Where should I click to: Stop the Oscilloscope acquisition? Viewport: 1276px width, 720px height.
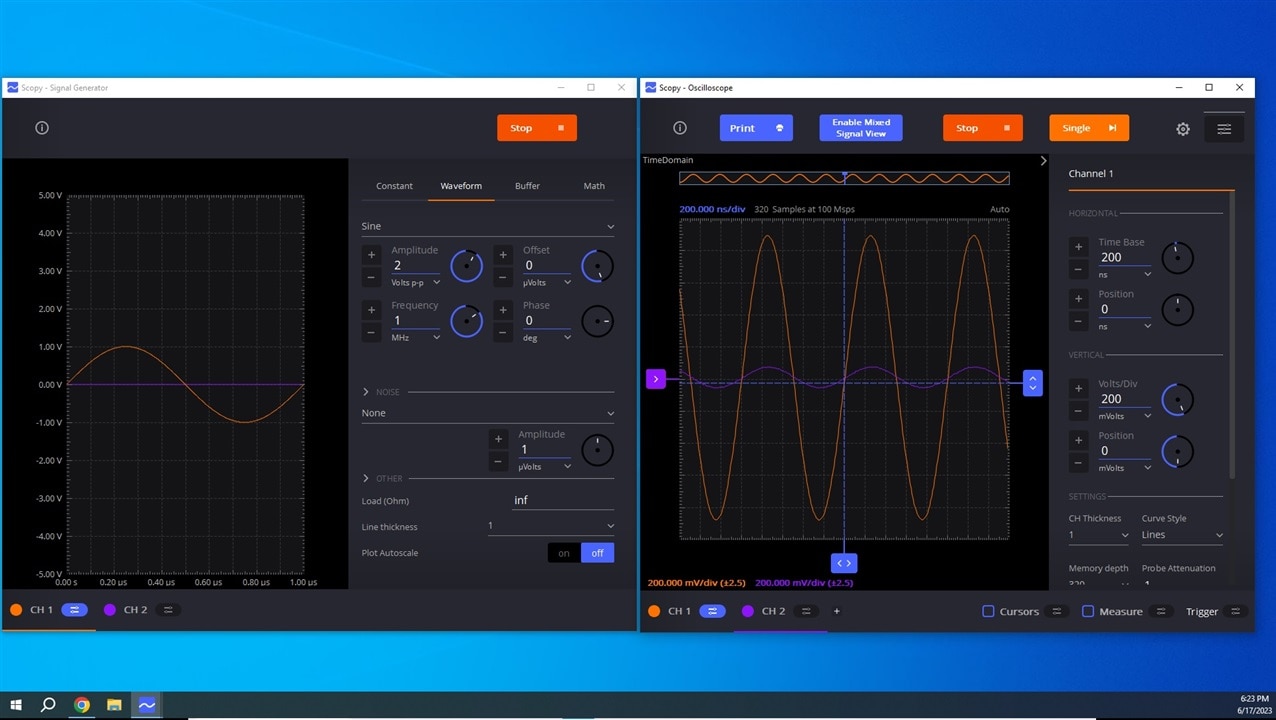pos(983,128)
